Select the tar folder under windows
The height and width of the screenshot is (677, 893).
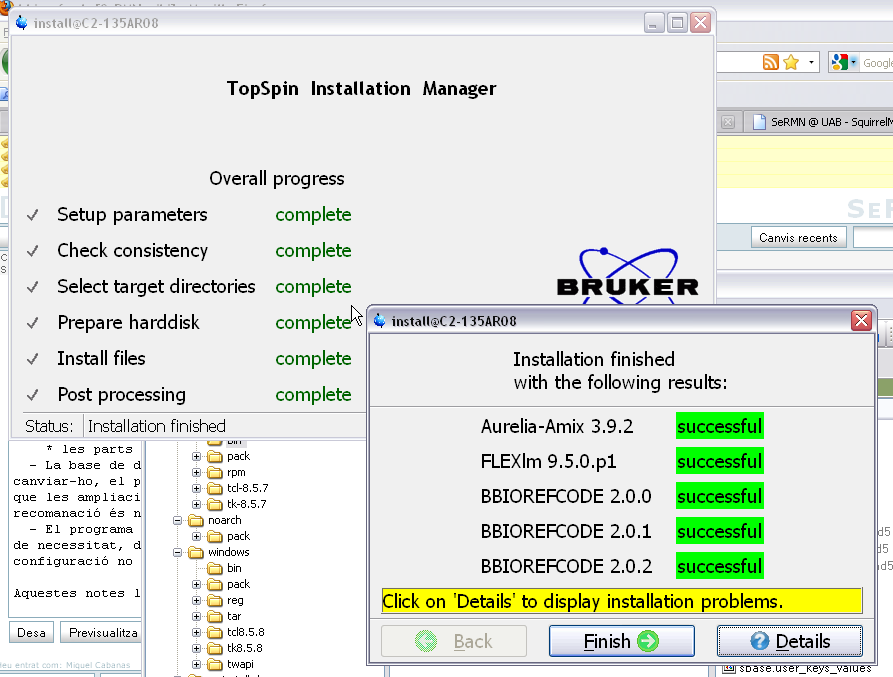click(x=234, y=616)
